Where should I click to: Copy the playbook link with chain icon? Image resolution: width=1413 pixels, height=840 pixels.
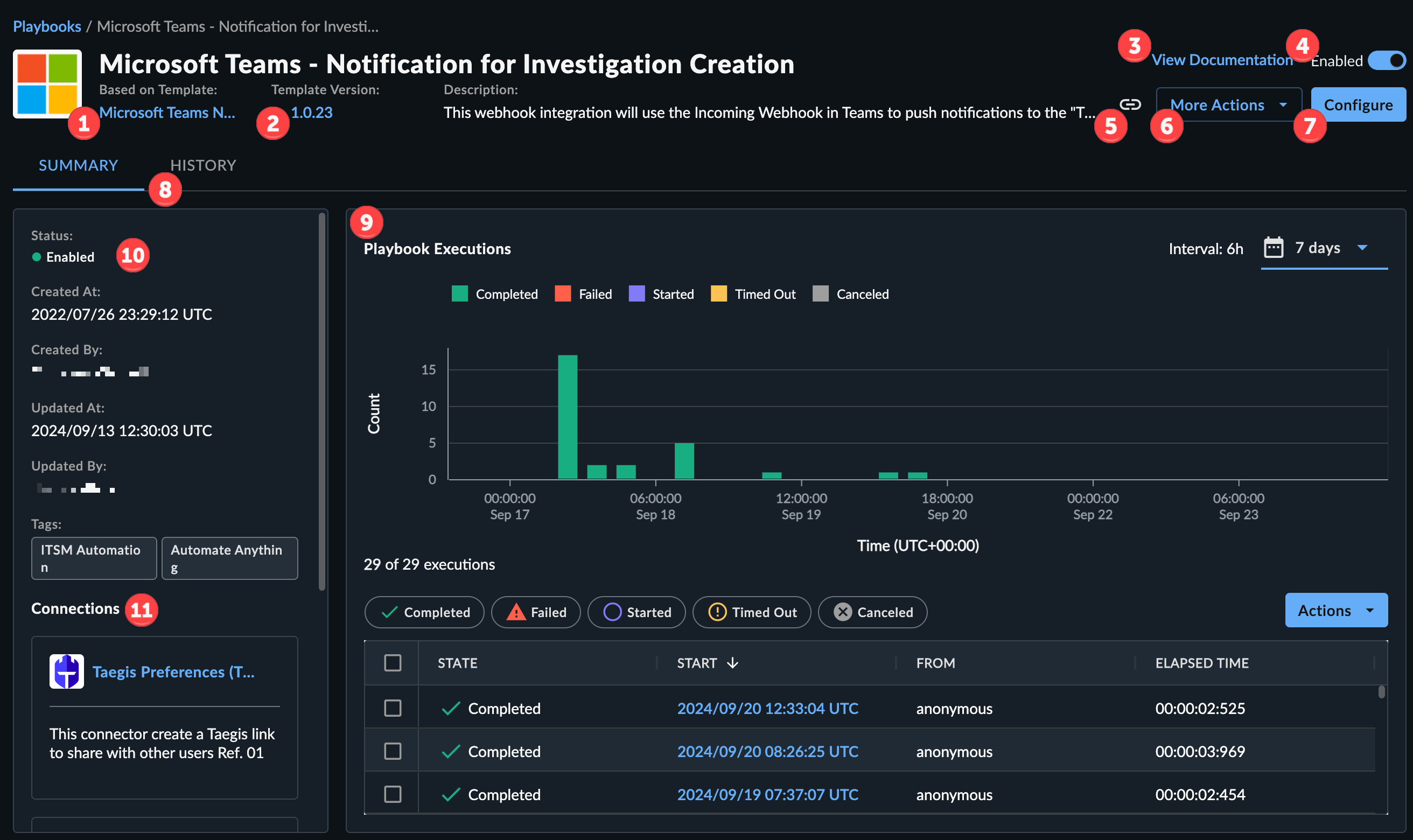tap(1130, 104)
